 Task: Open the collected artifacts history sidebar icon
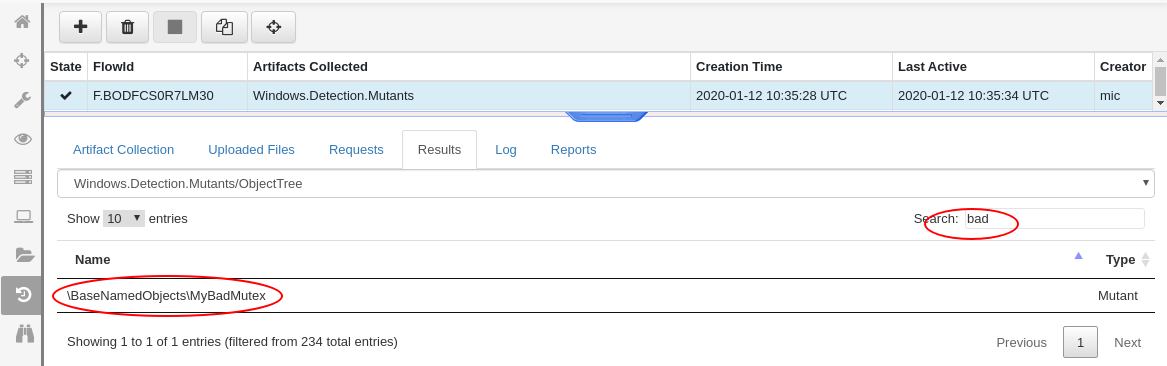(22, 295)
